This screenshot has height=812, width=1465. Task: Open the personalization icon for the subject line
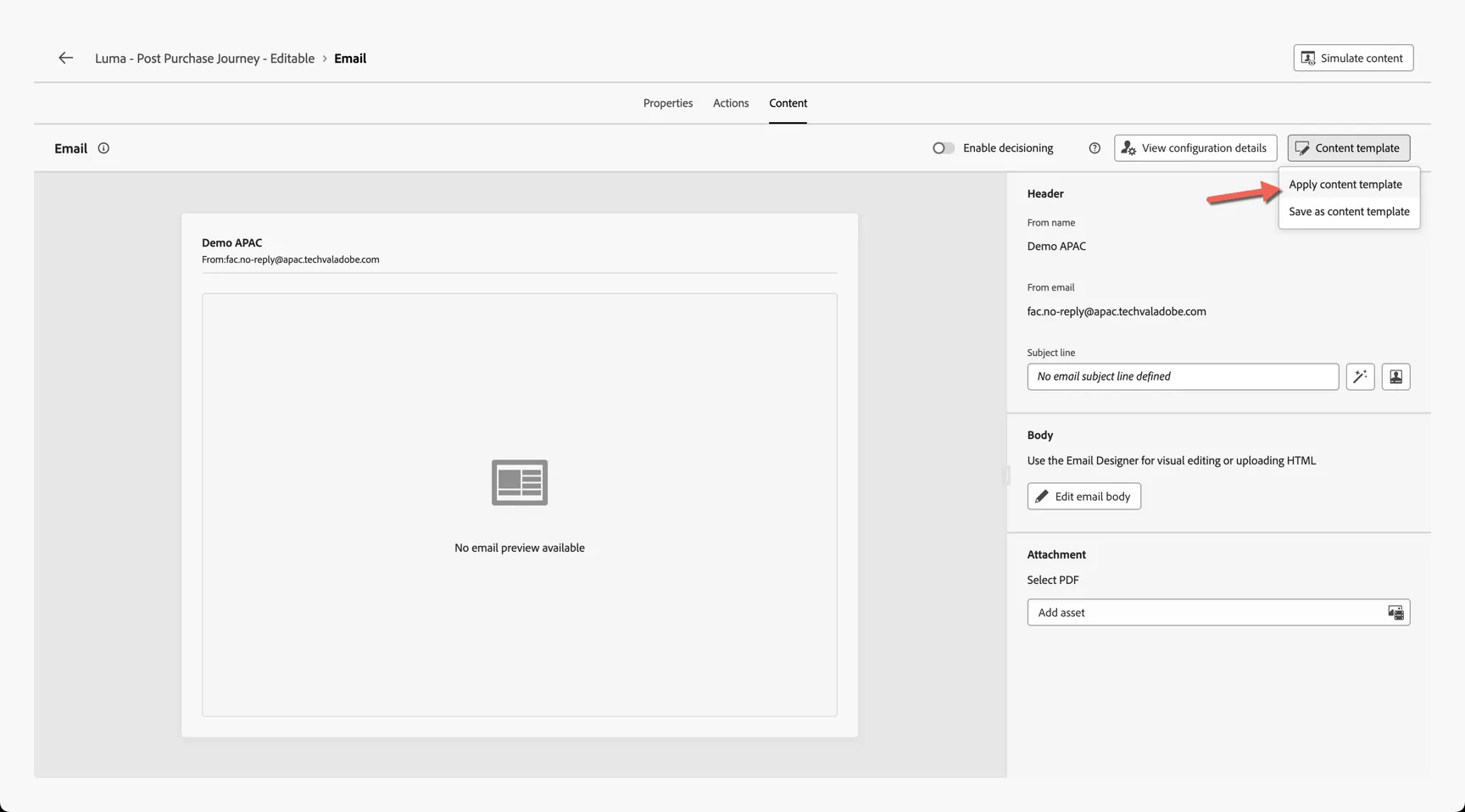click(1395, 376)
